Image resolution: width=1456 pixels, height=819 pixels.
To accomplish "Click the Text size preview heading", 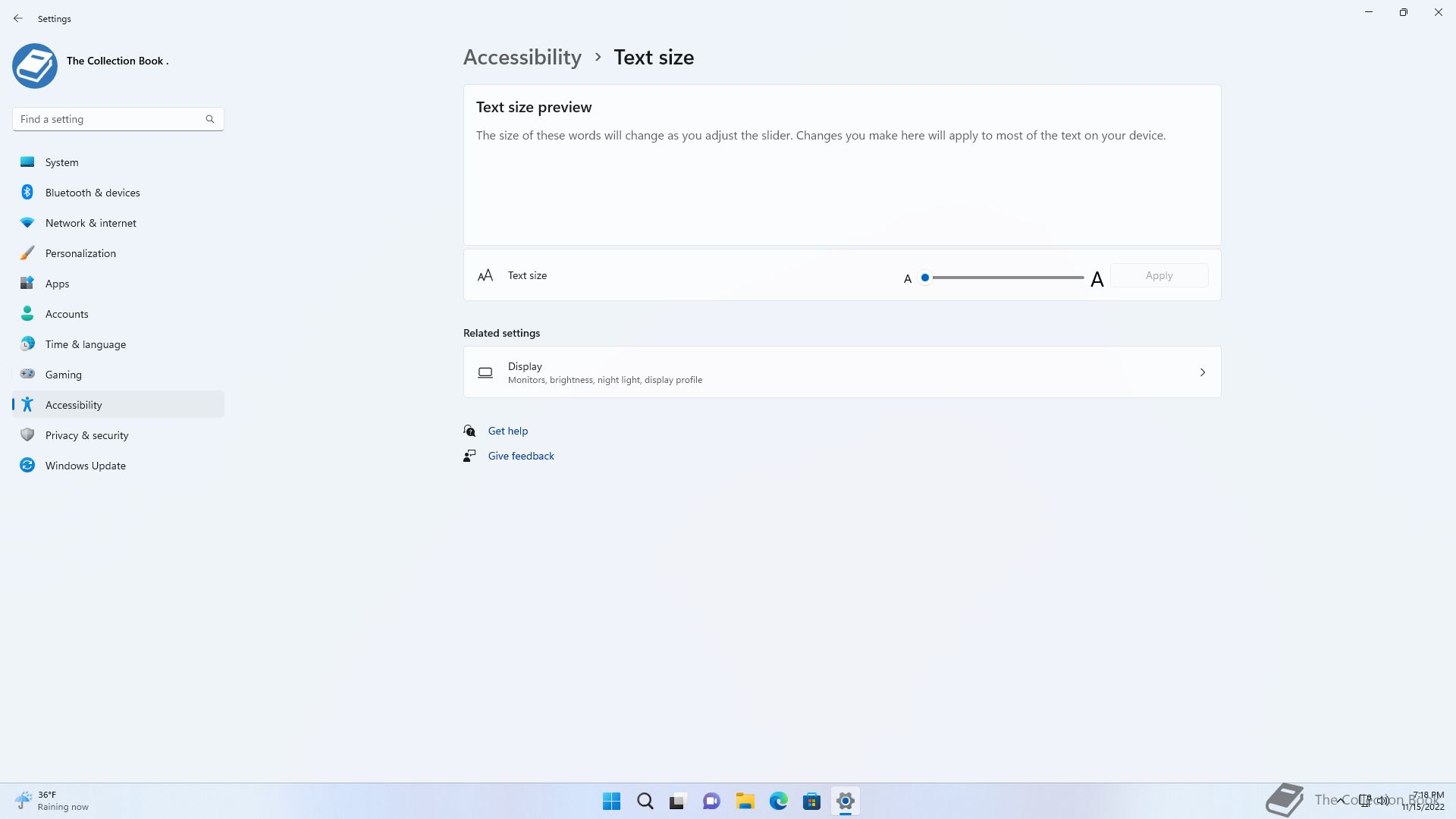I will 534,107.
